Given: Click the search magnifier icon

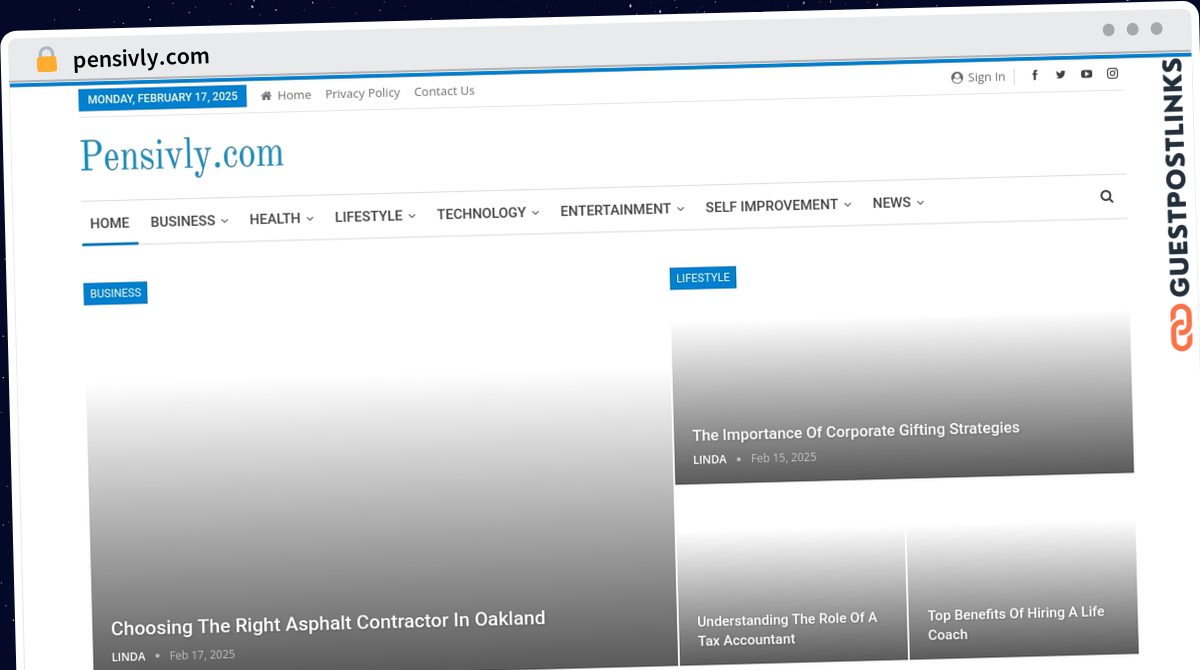Looking at the screenshot, I should click(1107, 197).
